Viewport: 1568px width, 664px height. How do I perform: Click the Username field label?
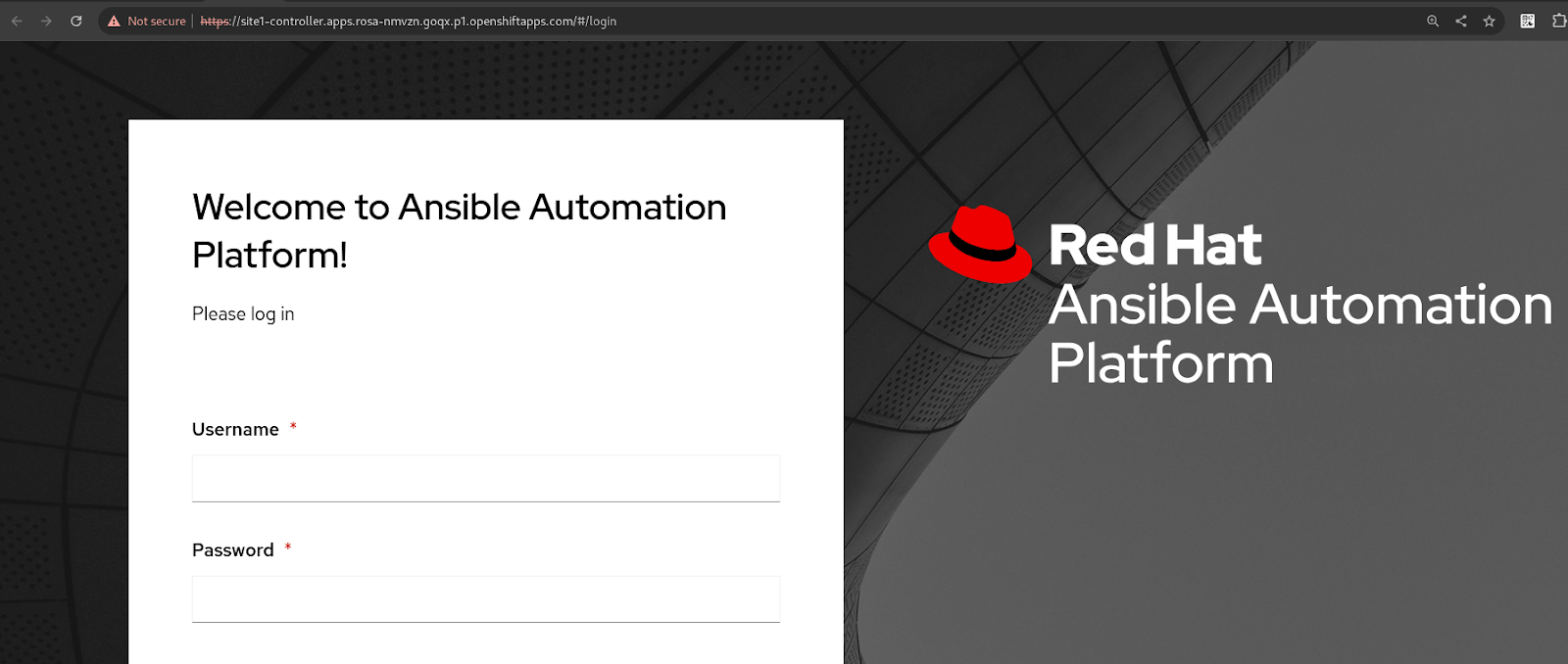(x=235, y=430)
